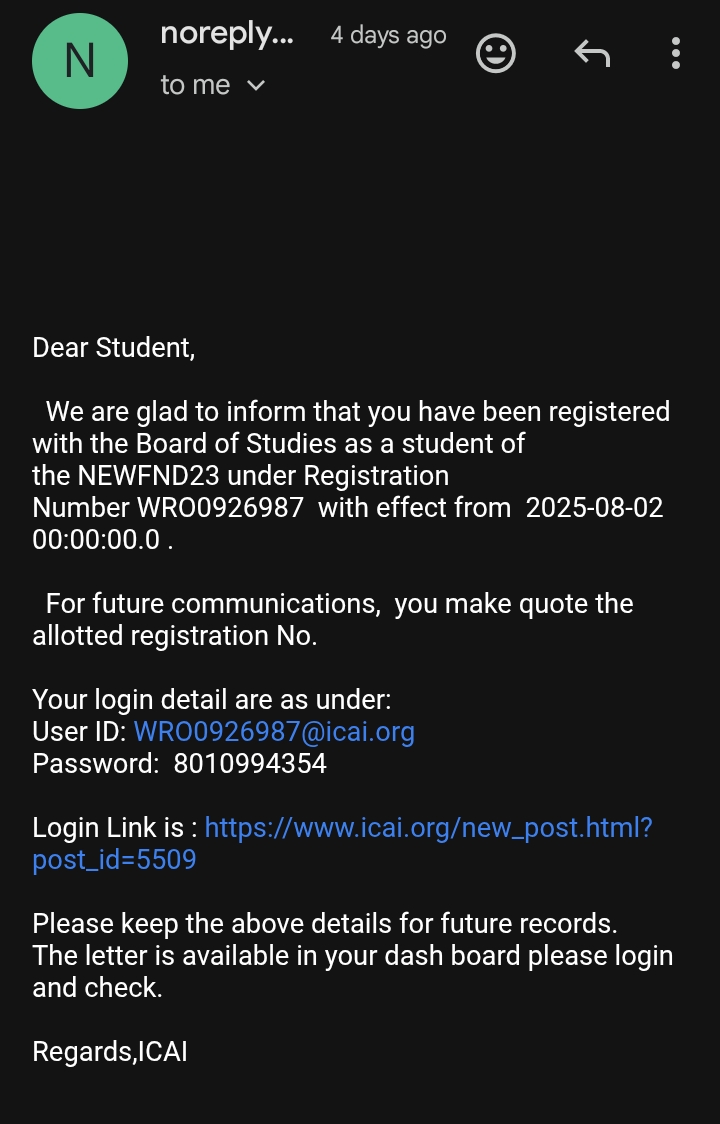Open the WRO0926987@icai.org email link
This screenshot has height=1124, width=720.
[274, 732]
